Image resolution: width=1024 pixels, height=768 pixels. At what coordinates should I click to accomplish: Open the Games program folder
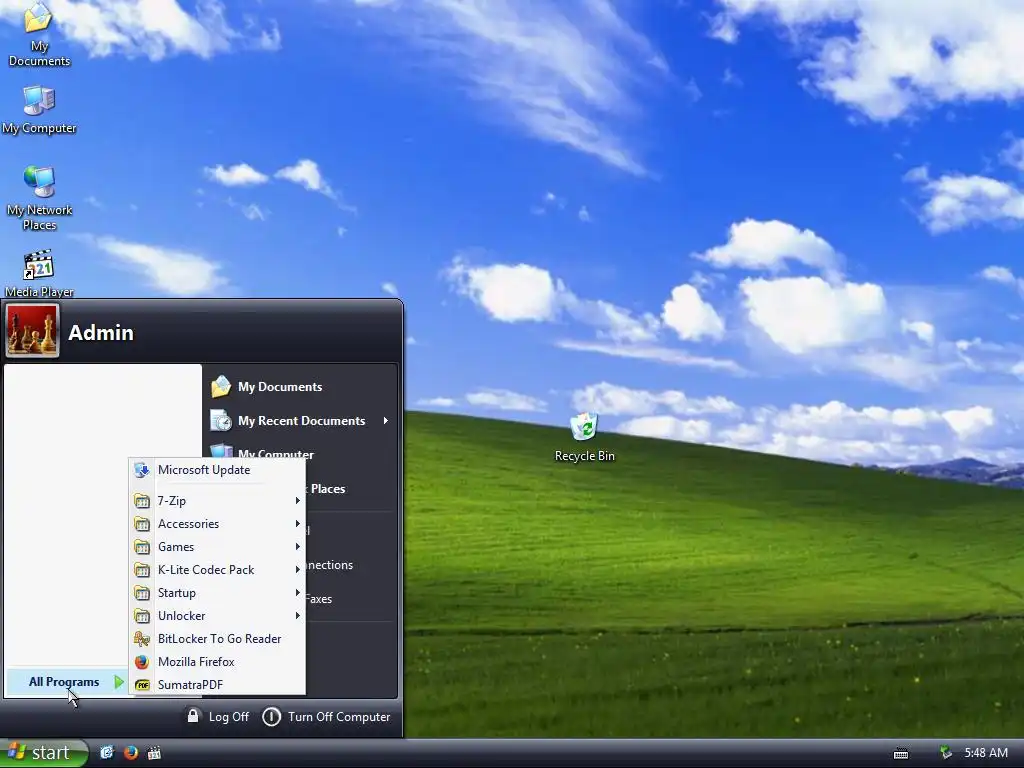(x=217, y=547)
